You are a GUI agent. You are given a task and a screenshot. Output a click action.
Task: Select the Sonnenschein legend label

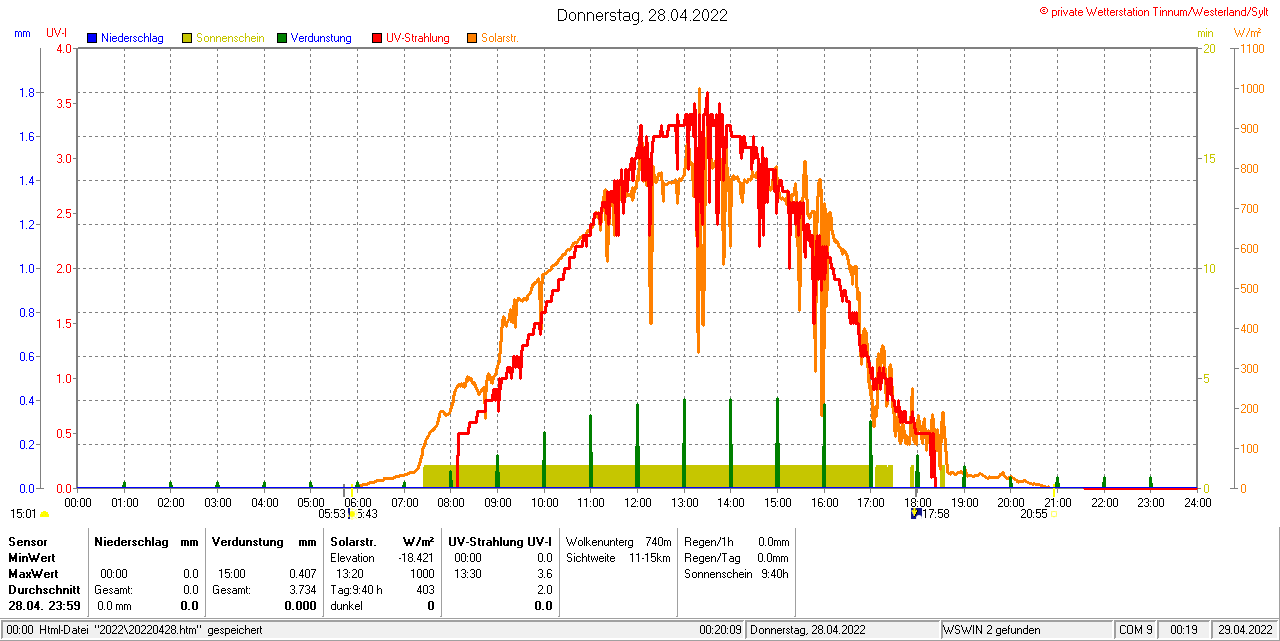point(230,38)
